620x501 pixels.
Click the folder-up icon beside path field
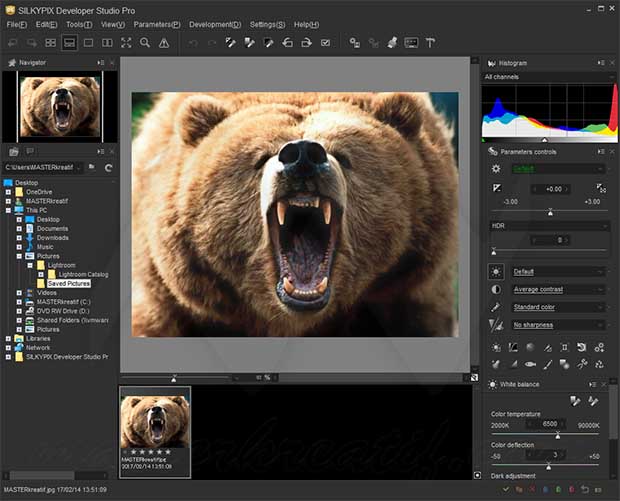(x=92, y=167)
